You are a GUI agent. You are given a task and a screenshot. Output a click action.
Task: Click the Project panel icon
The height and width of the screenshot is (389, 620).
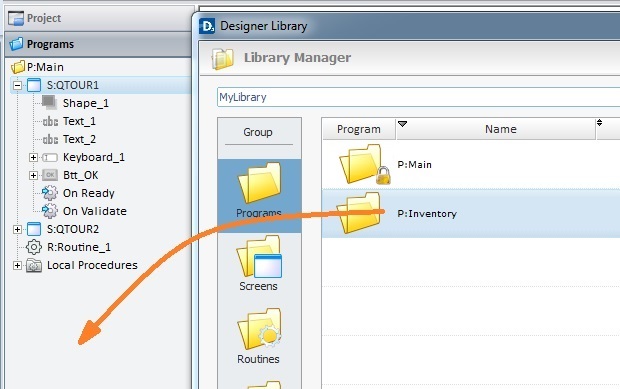[x=16, y=18]
